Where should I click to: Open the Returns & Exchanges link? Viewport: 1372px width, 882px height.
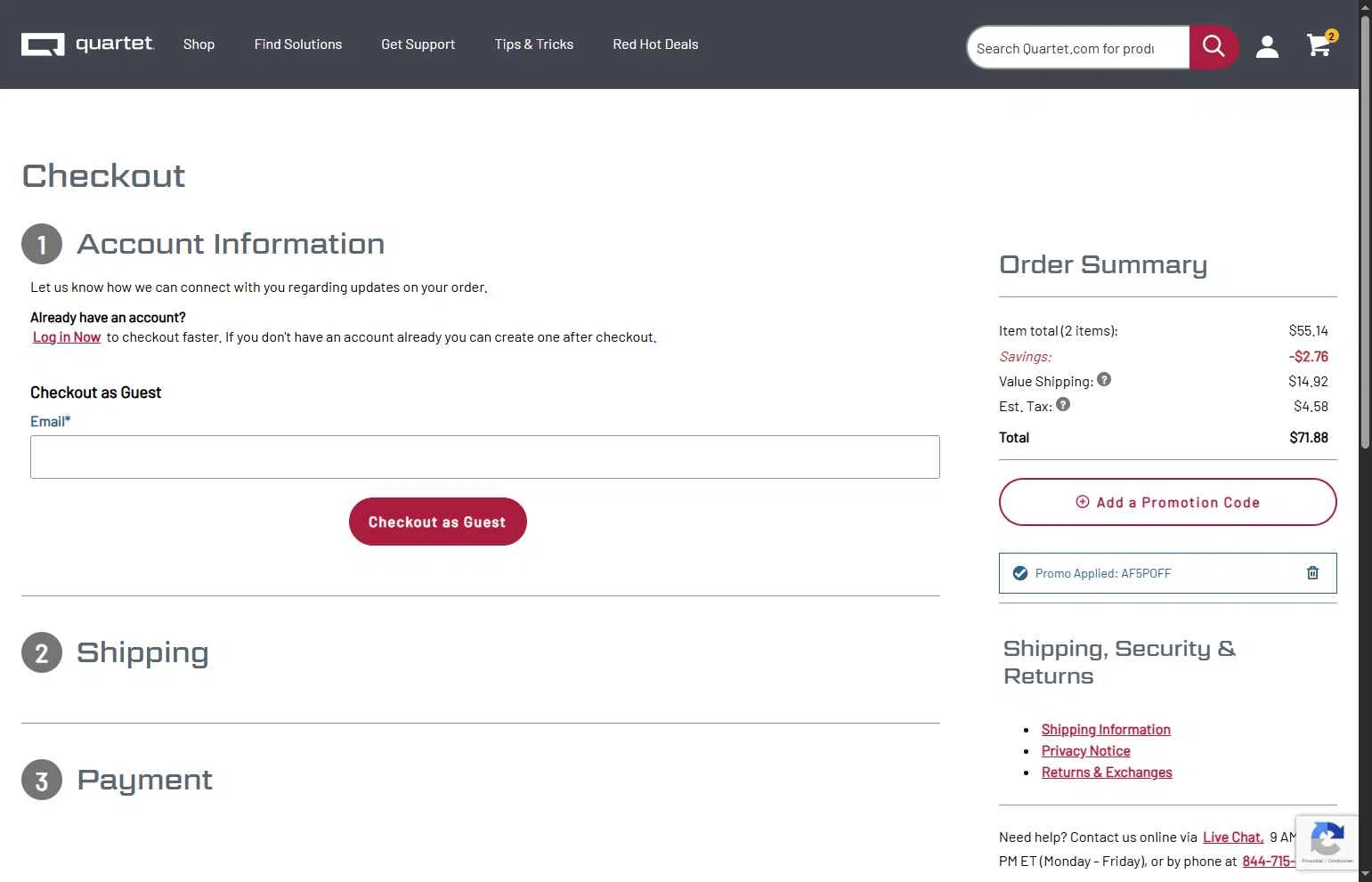click(1107, 773)
